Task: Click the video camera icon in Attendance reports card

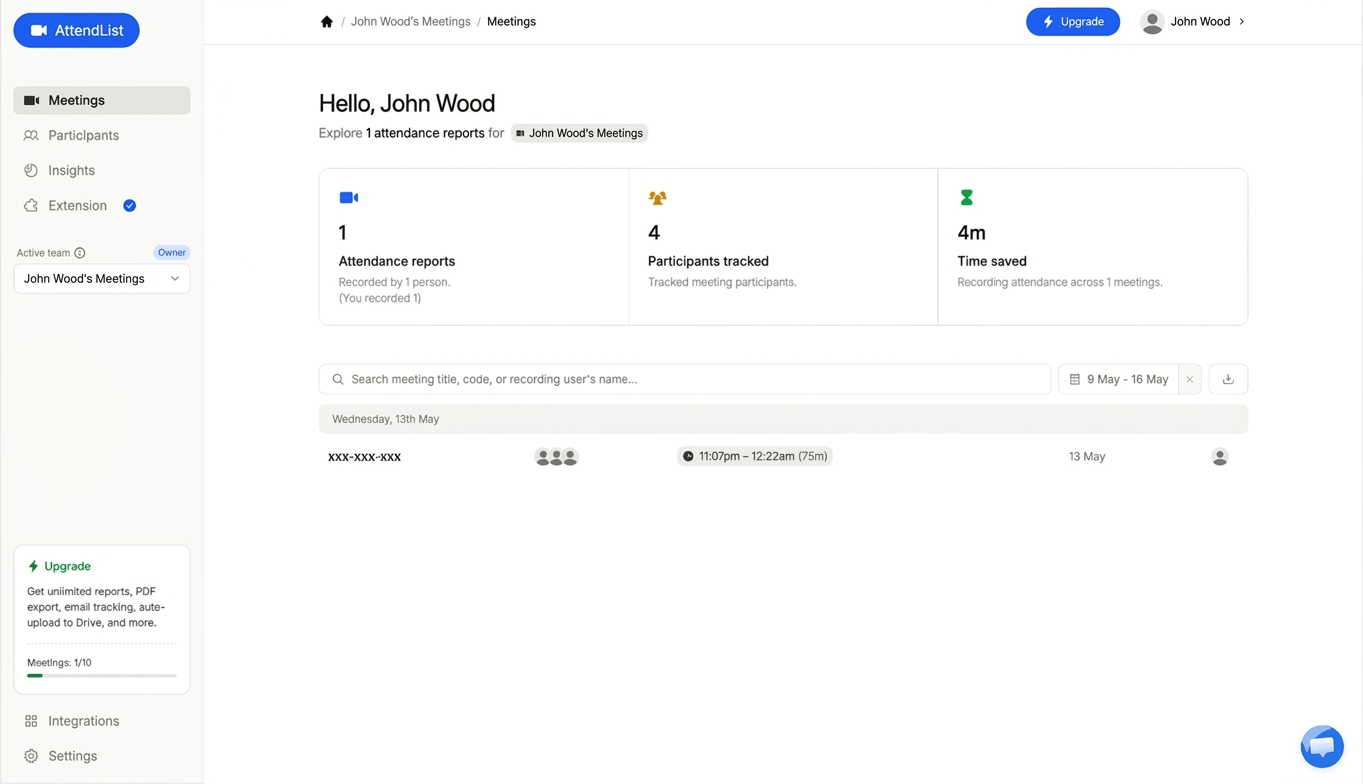Action: pos(349,197)
